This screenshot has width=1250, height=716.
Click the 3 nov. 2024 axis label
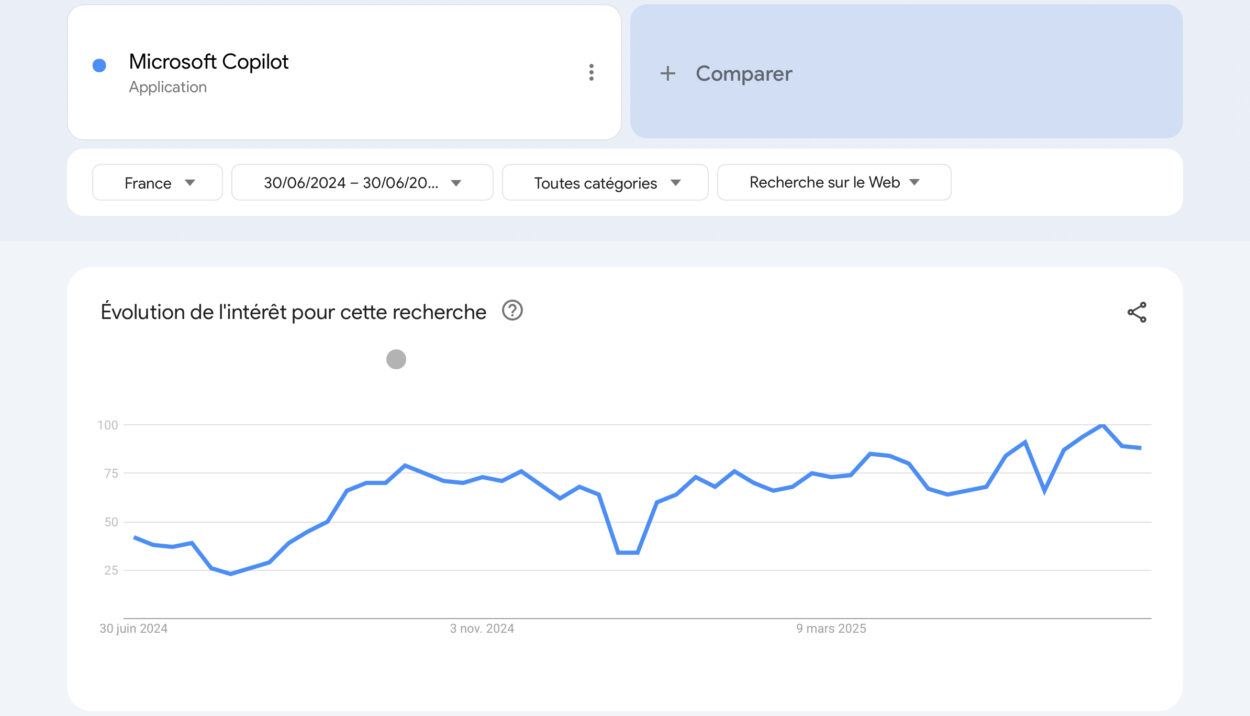482,629
